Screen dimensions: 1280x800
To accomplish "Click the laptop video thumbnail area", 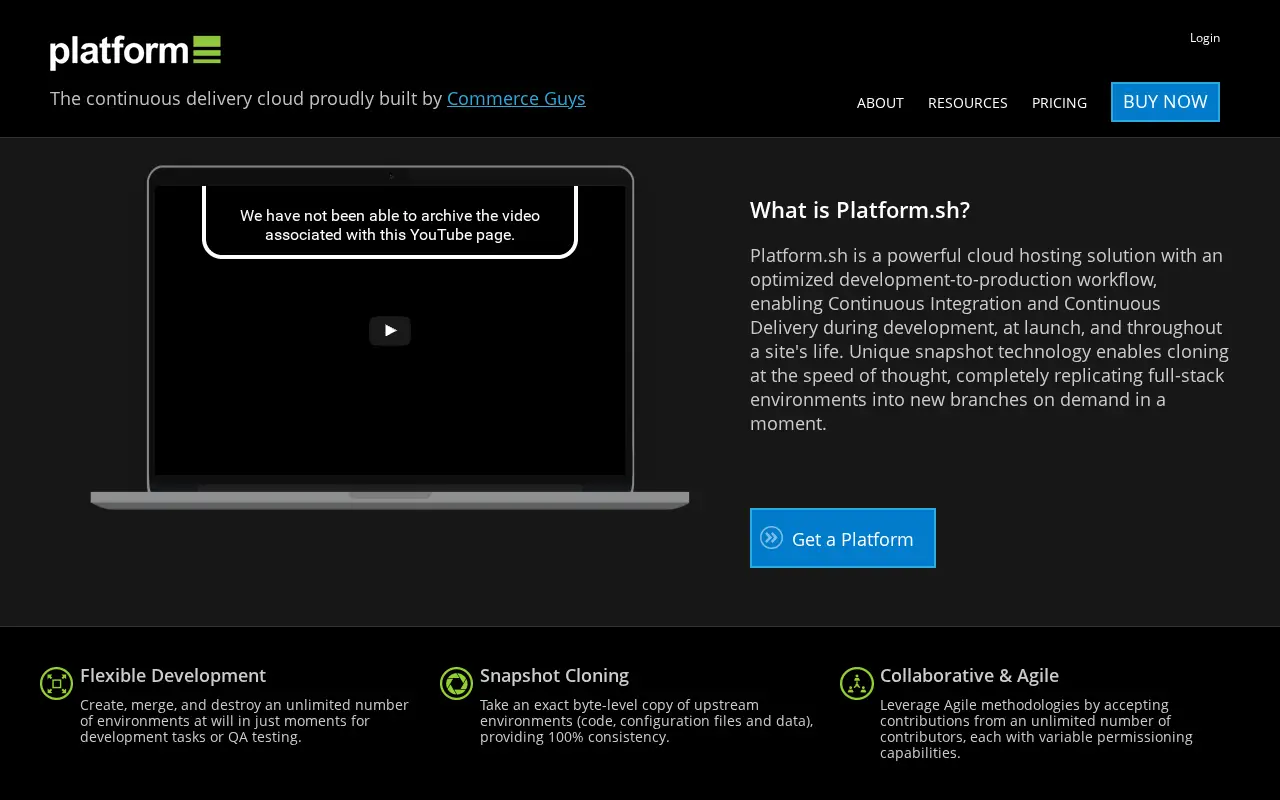I will (390, 330).
